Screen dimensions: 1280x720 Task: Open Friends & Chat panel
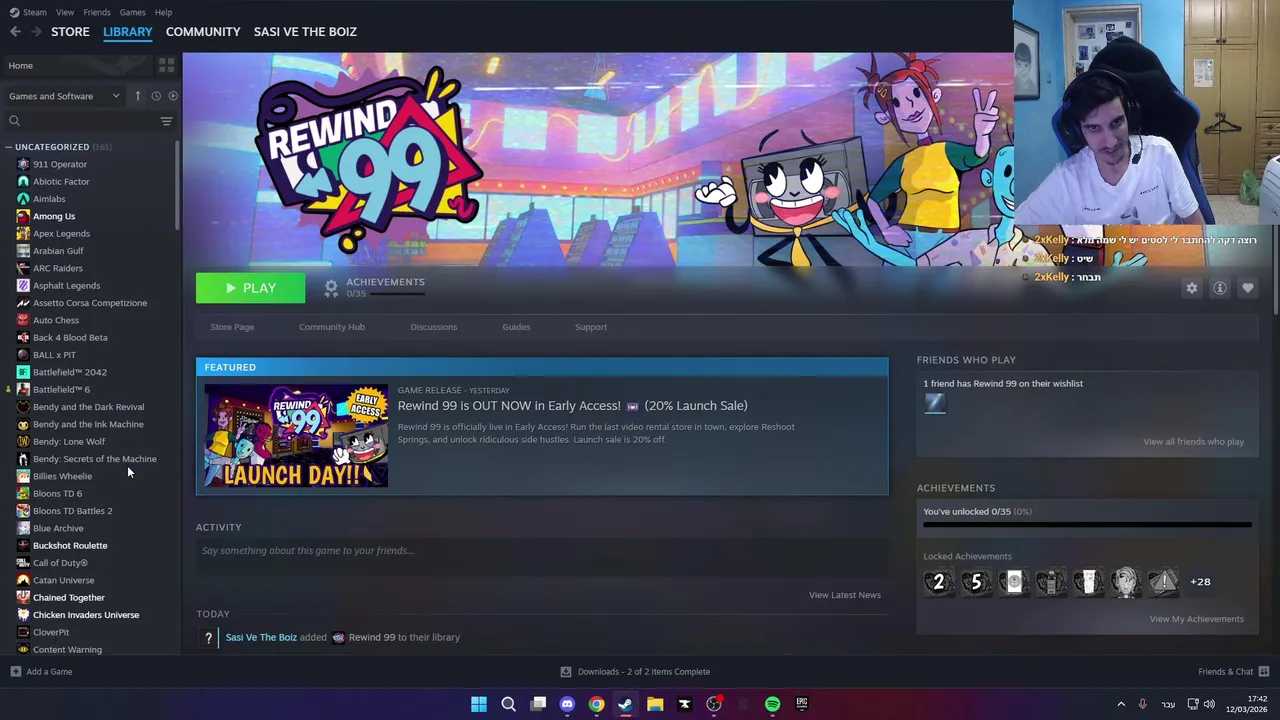click(x=1233, y=671)
